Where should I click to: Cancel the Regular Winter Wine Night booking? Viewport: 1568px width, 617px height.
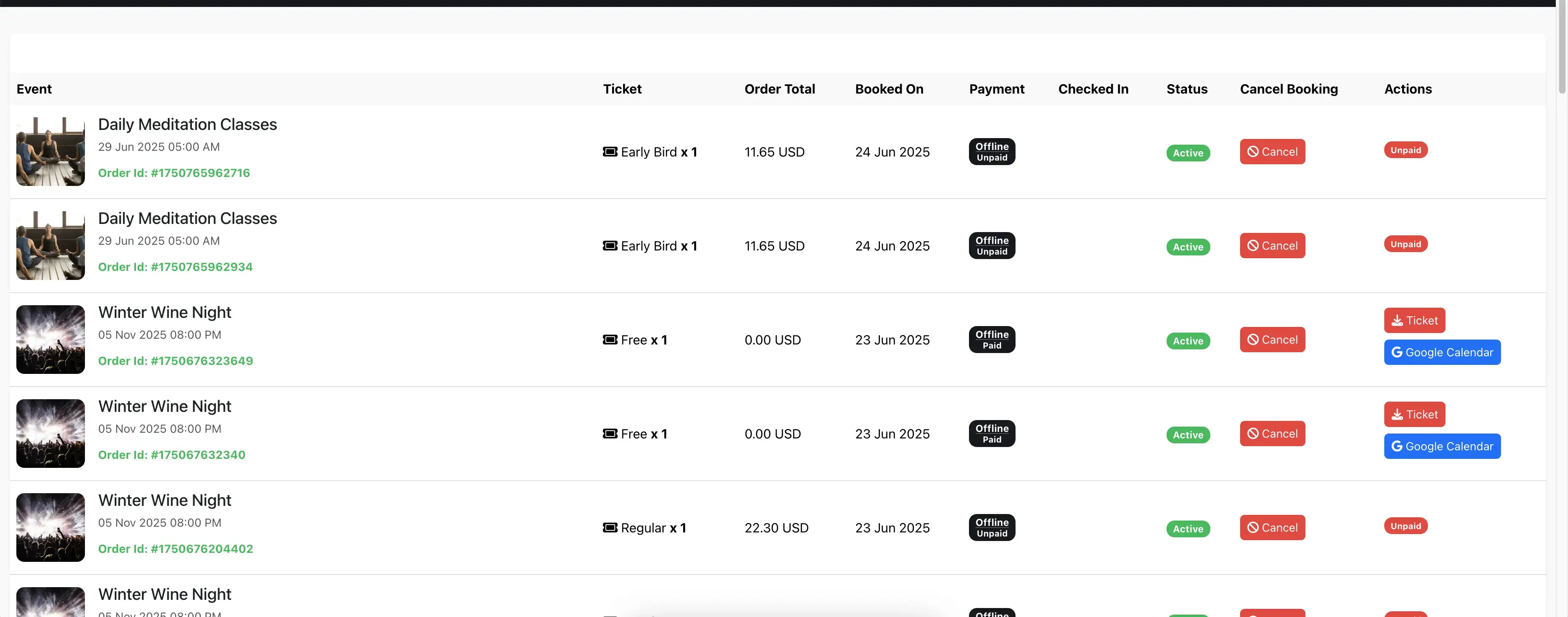click(1272, 528)
